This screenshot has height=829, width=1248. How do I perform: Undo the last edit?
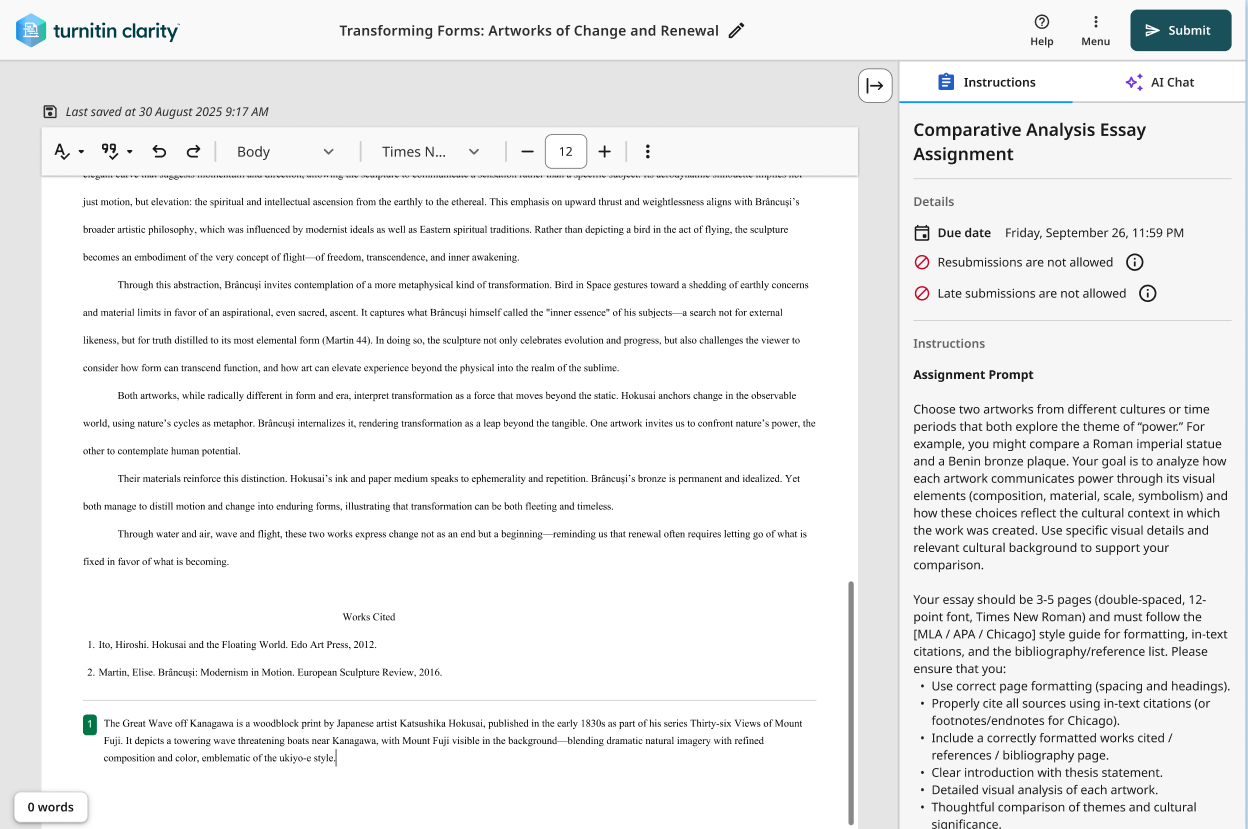[x=159, y=151]
